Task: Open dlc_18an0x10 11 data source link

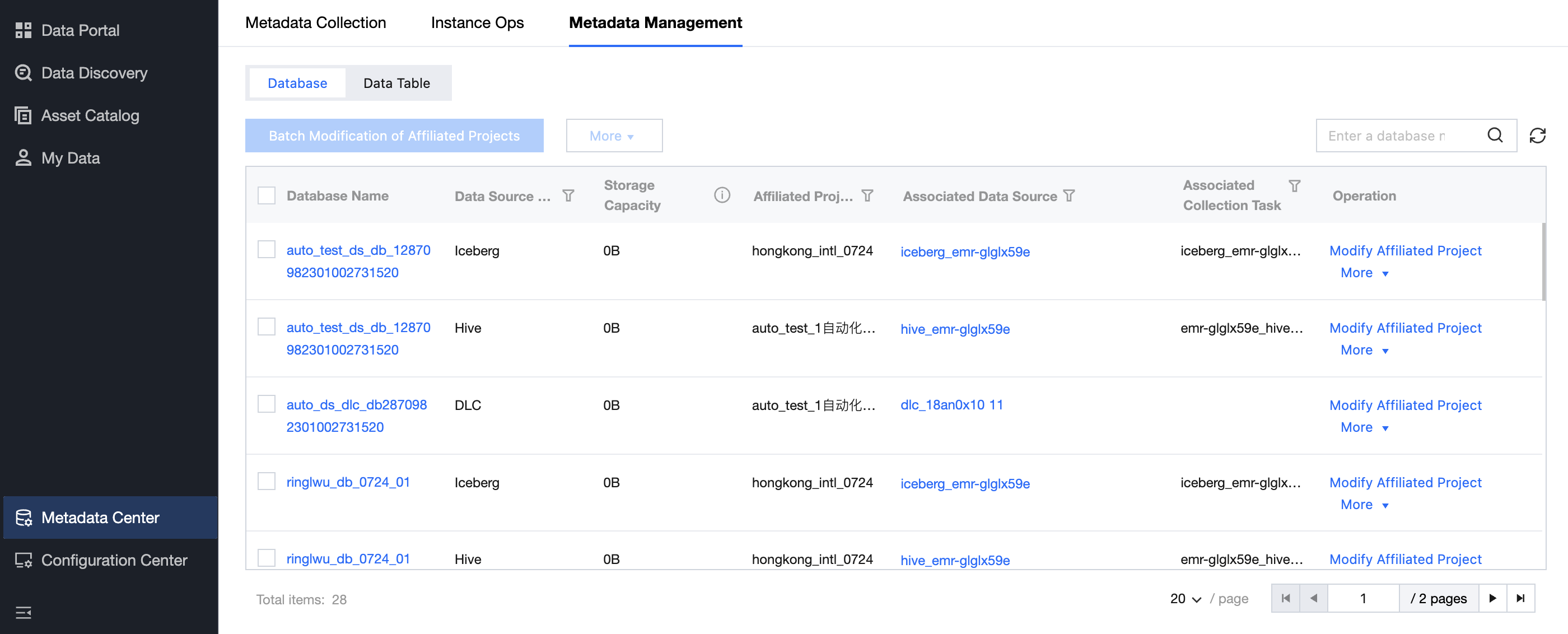Action: click(951, 405)
